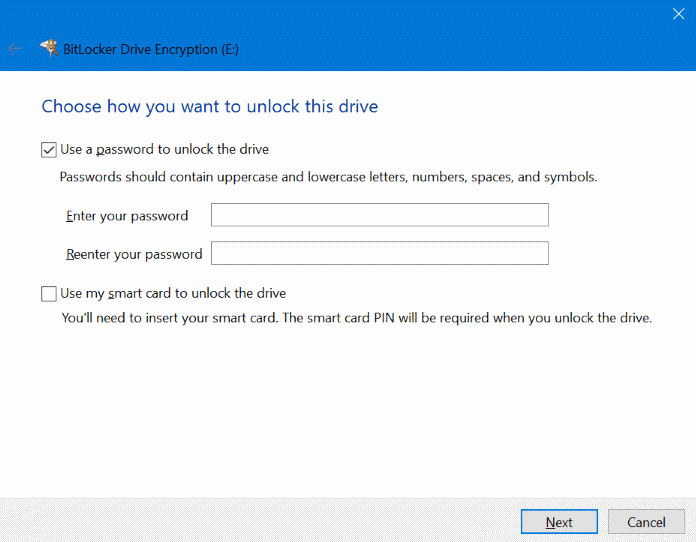Click the 'Reenter your password' label
The width and height of the screenshot is (696, 542).
(x=134, y=254)
